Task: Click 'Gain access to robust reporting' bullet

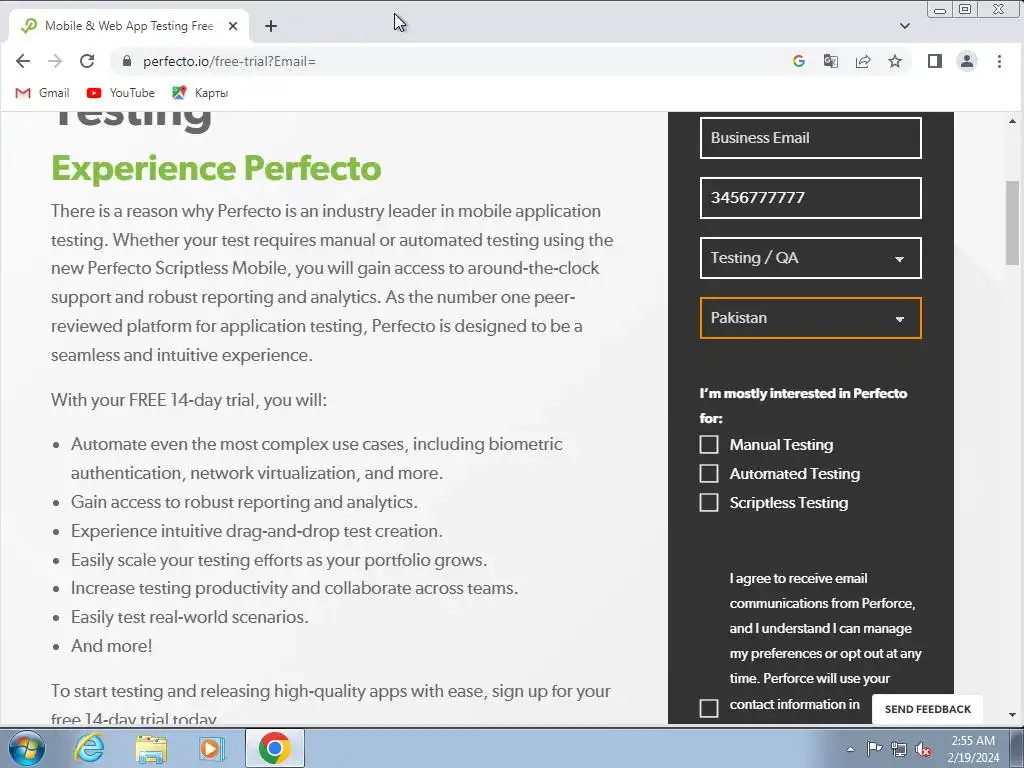Action: [x=244, y=502]
